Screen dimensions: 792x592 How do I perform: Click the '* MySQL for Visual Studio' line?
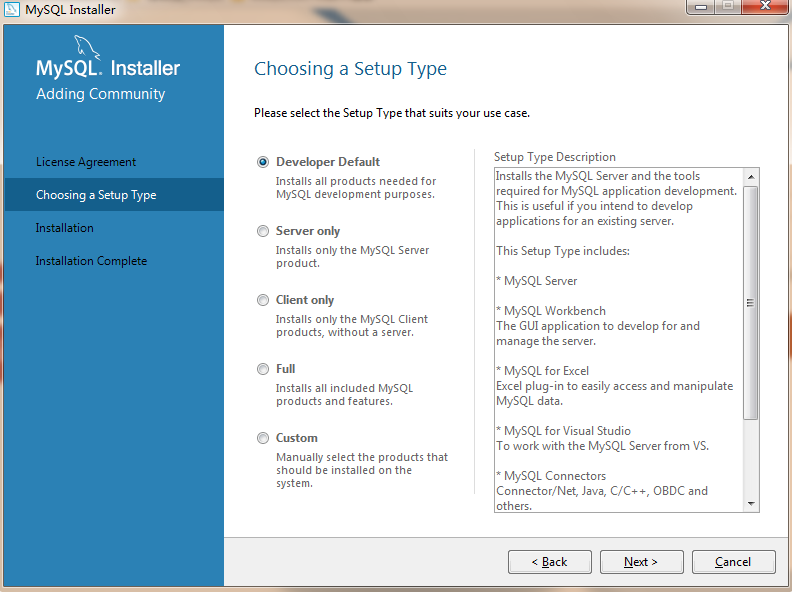coord(563,431)
